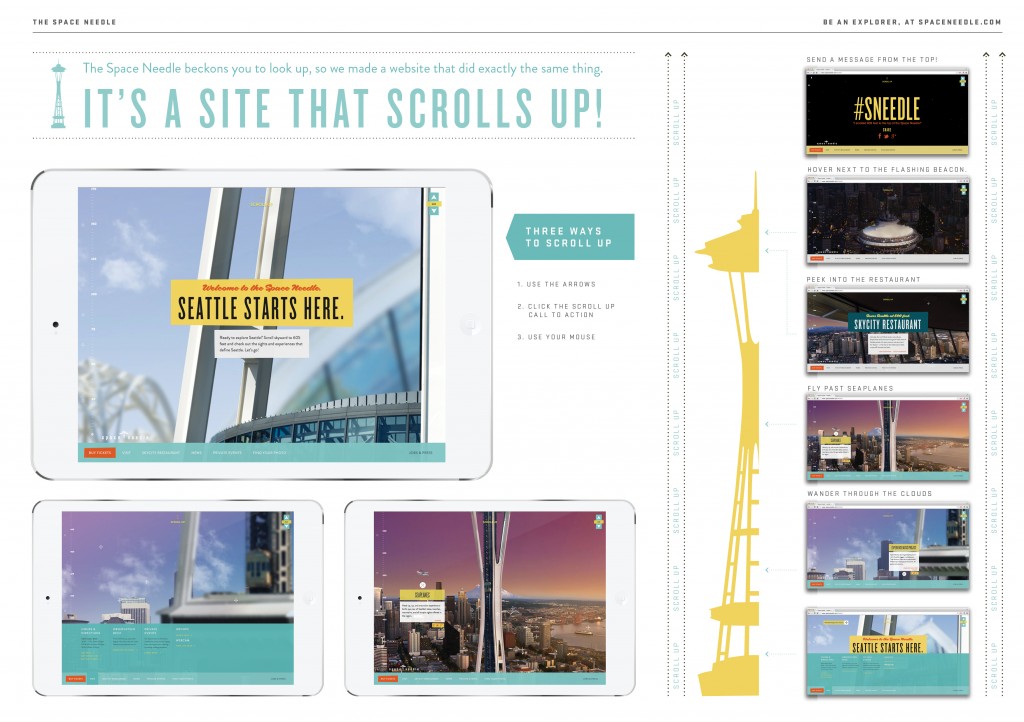This screenshot has width=1024, height=722.
Task: Open News in the large tablet navigation bar
Action: tap(197, 452)
